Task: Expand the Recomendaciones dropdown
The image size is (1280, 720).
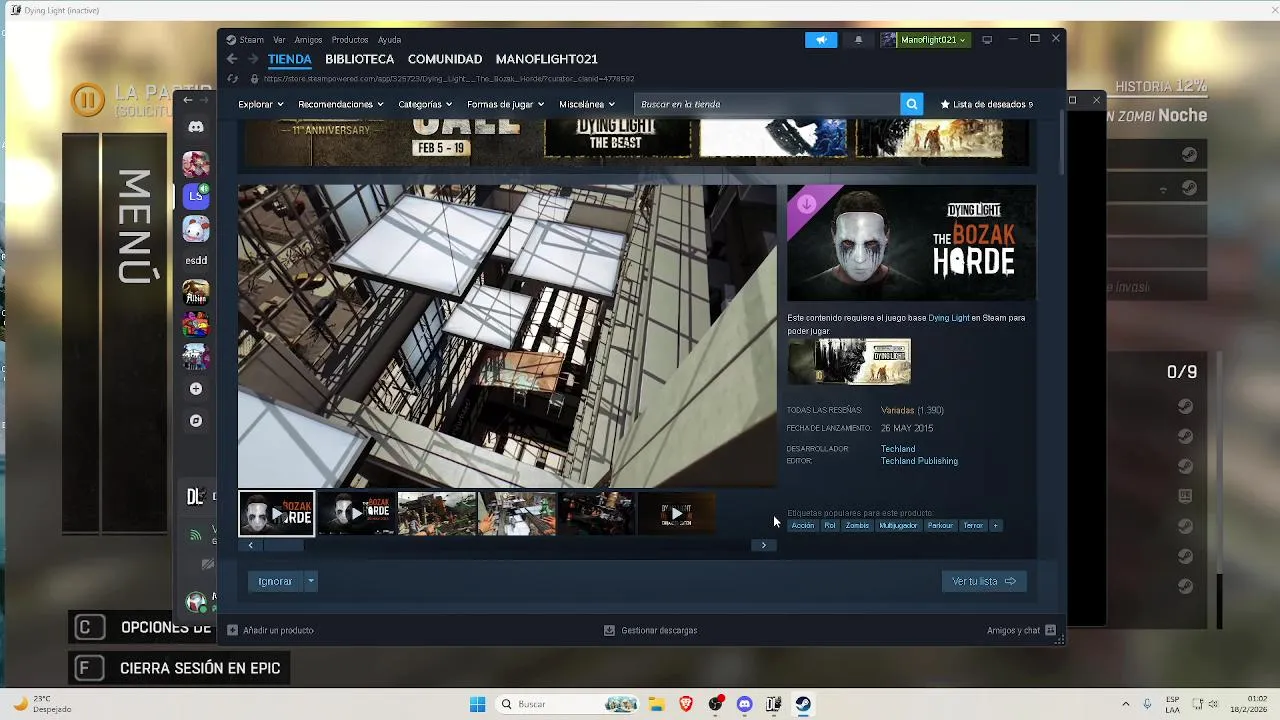Action: point(341,104)
